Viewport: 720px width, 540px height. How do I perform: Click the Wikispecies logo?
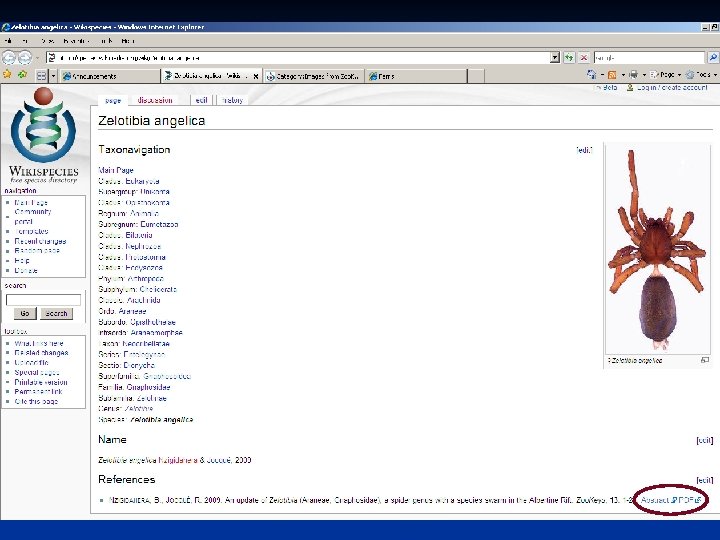click(x=44, y=135)
